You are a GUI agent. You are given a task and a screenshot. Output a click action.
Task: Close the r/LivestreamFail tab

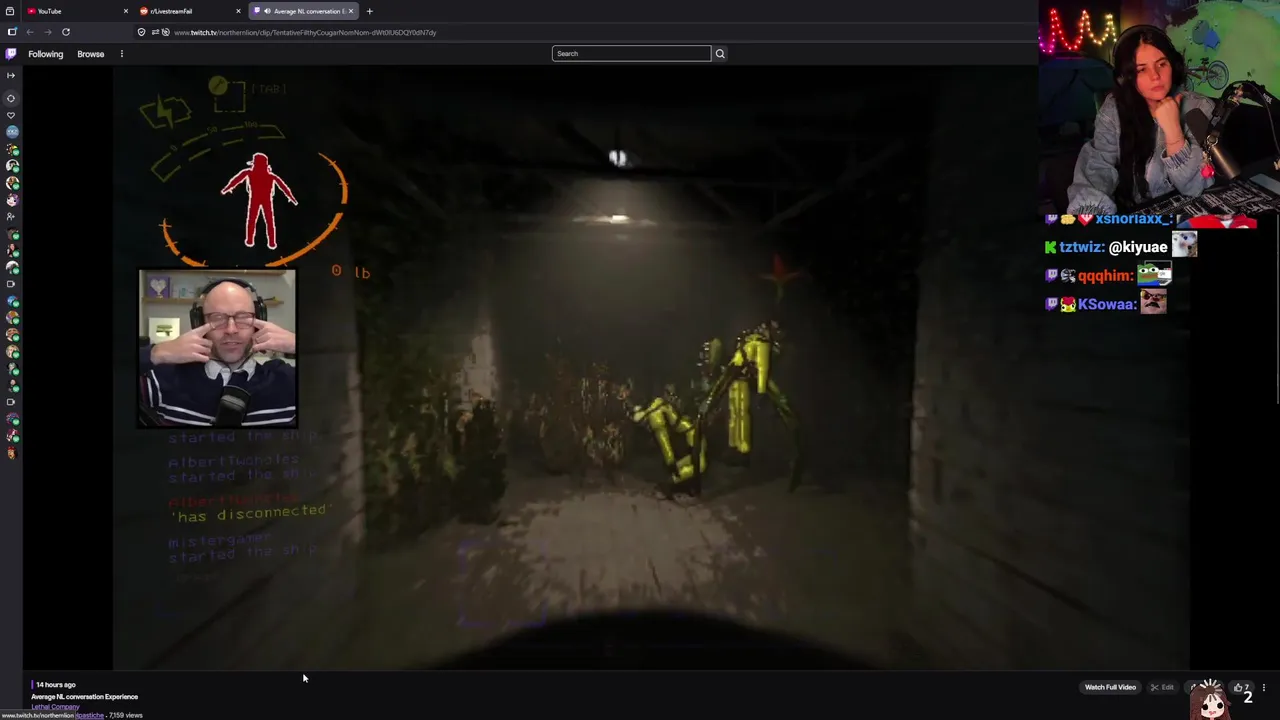click(238, 11)
